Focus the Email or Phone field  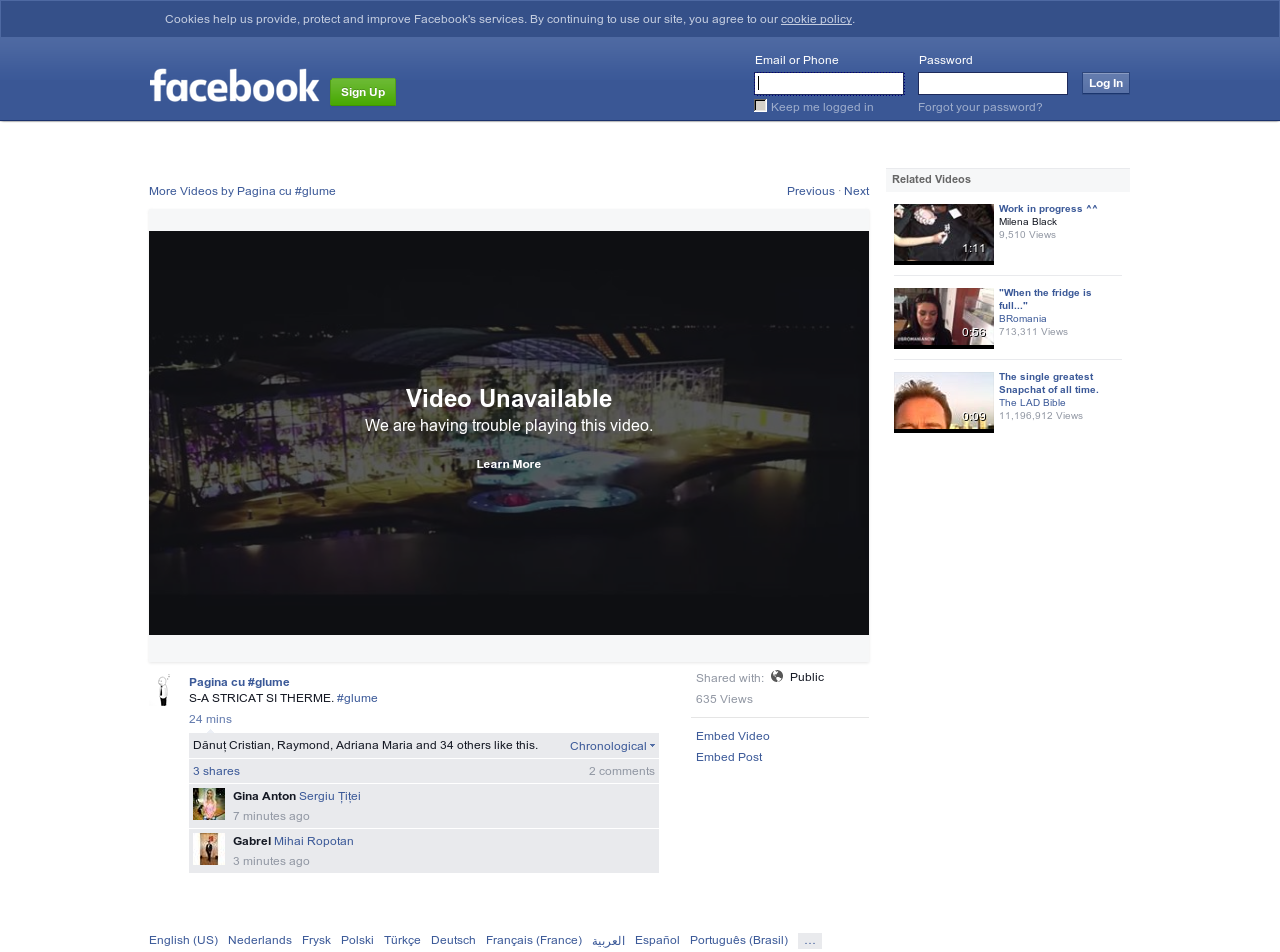[x=829, y=83]
